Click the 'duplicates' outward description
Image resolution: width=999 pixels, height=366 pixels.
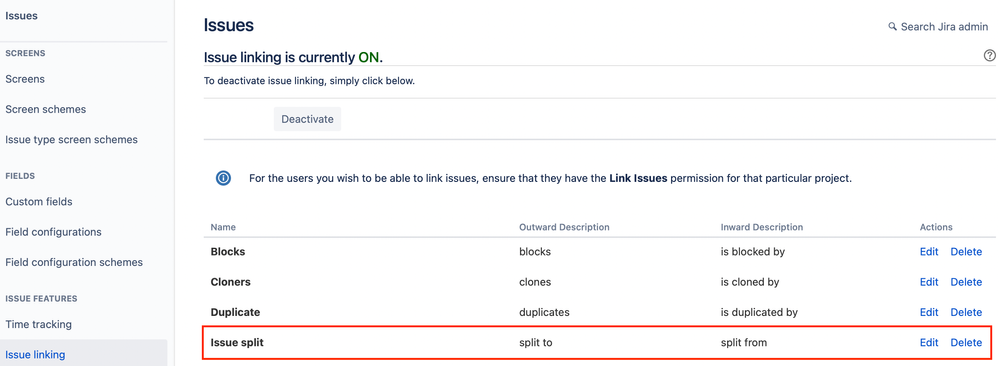pyautogui.click(x=544, y=312)
